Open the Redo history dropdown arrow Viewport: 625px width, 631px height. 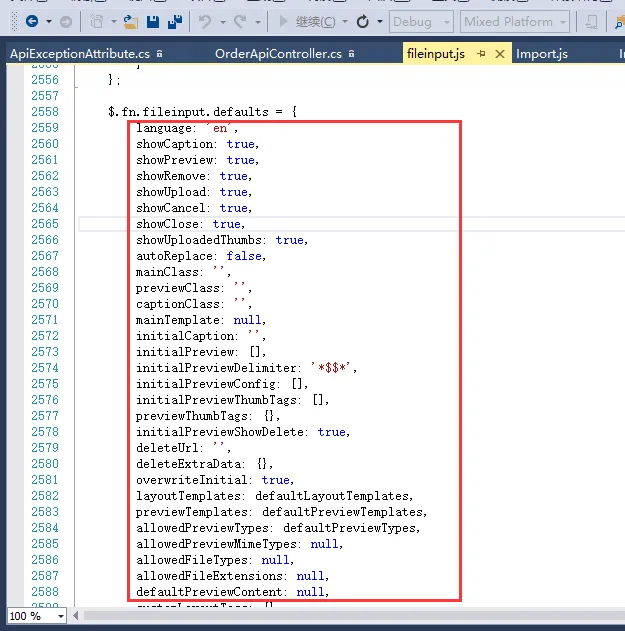[x=258, y=22]
